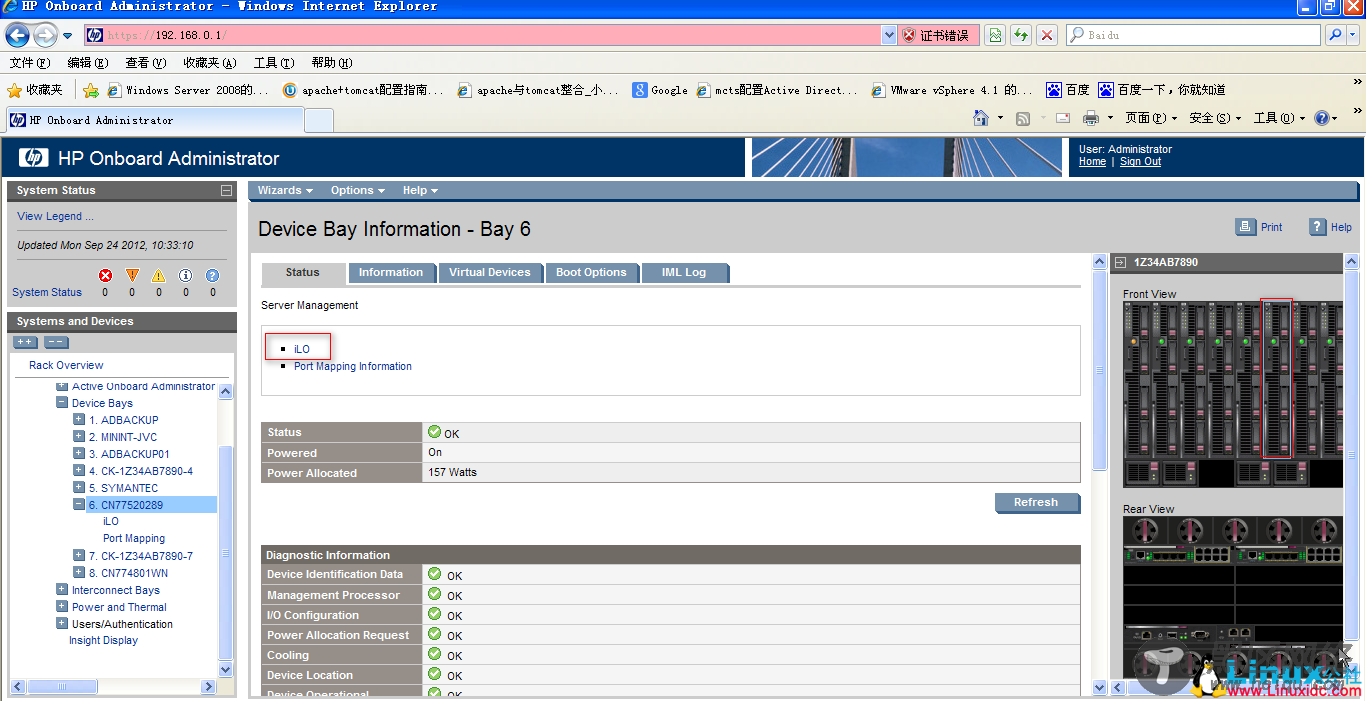Screen dimensions: 1366x701
Task: Expand all tree nodes with the ++ button
Action: click(x=25, y=342)
